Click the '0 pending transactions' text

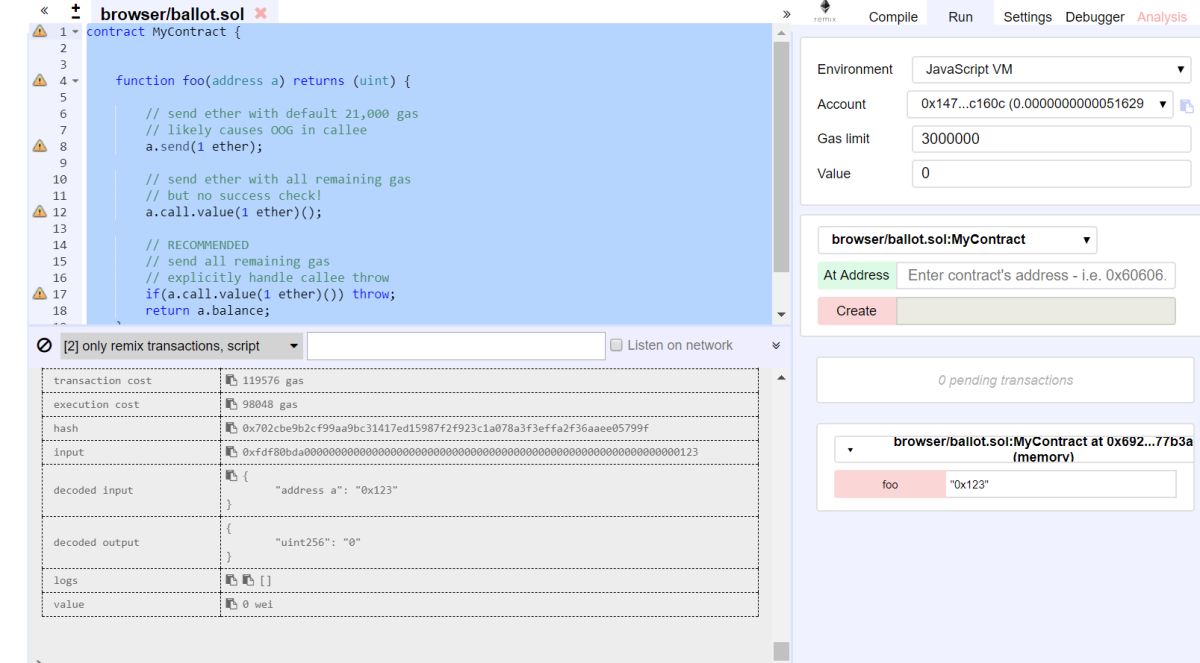pos(1006,381)
